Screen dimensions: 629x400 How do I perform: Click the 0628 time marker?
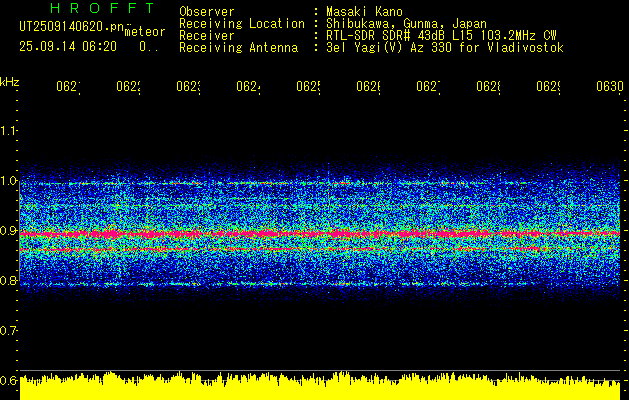pos(489,87)
